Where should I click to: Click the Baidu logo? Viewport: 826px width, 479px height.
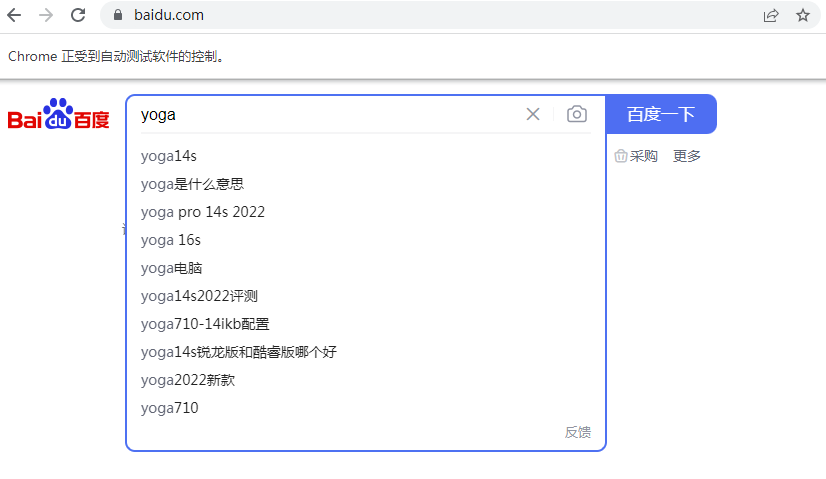tap(58, 114)
